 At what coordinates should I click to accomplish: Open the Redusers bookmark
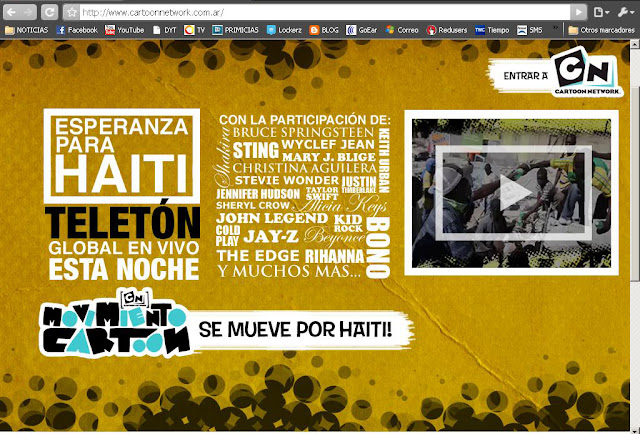click(448, 31)
